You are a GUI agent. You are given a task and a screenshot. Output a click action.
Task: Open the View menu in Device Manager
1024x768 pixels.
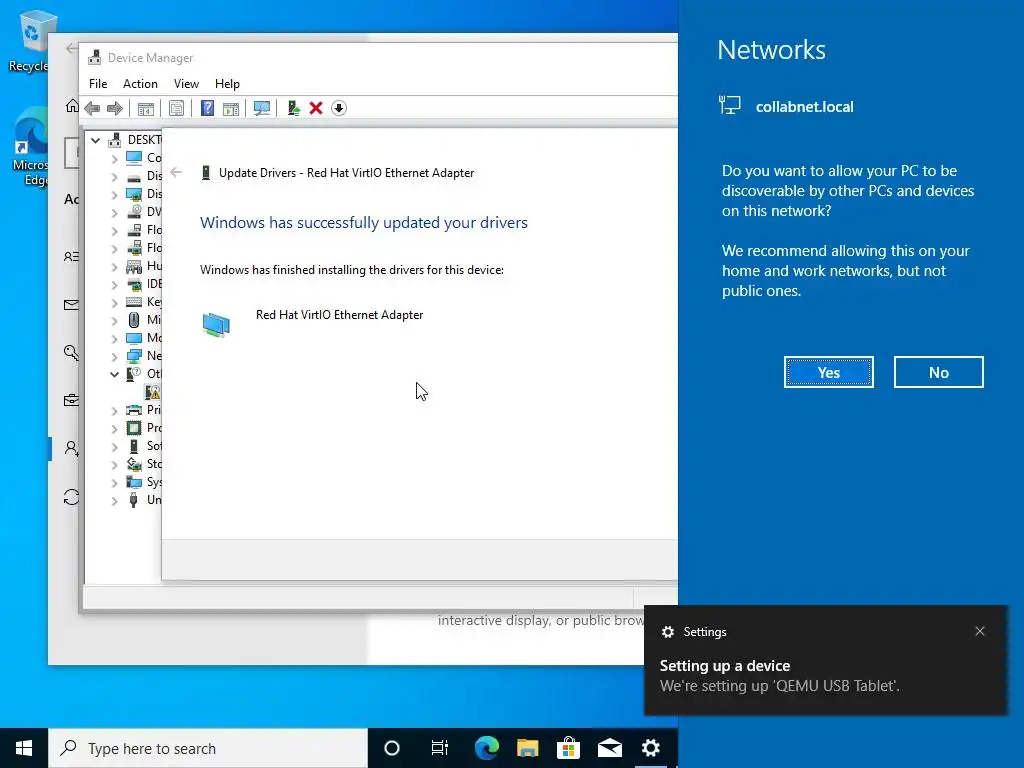point(186,84)
